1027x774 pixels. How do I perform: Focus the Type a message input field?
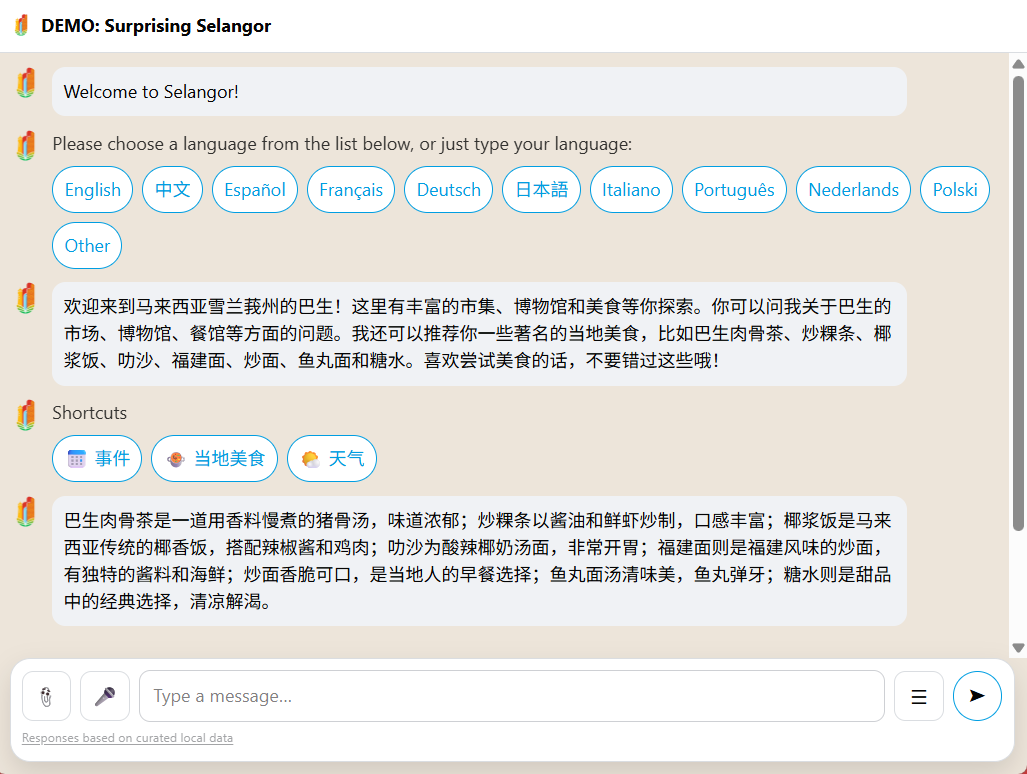click(511, 696)
